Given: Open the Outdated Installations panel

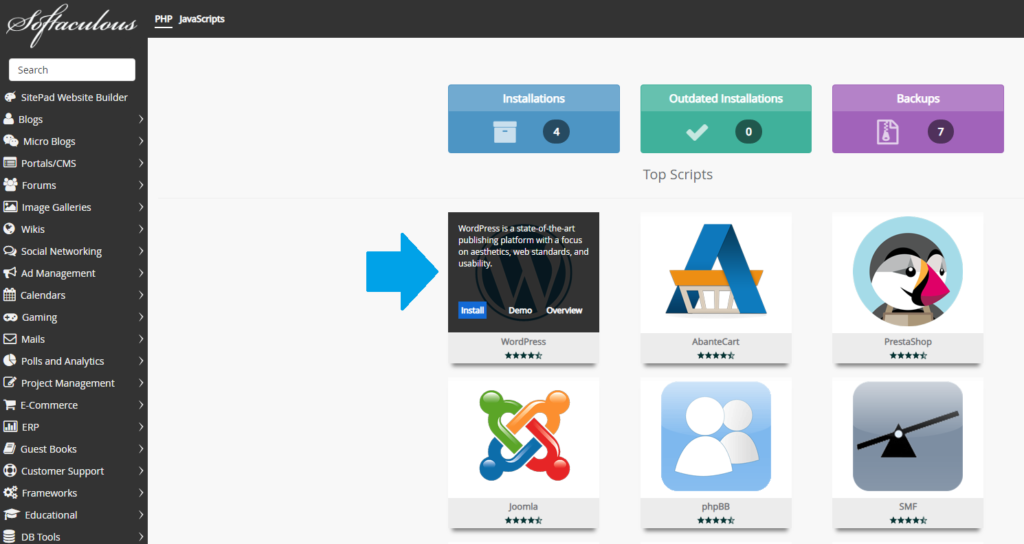Looking at the screenshot, I should click(726, 119).
